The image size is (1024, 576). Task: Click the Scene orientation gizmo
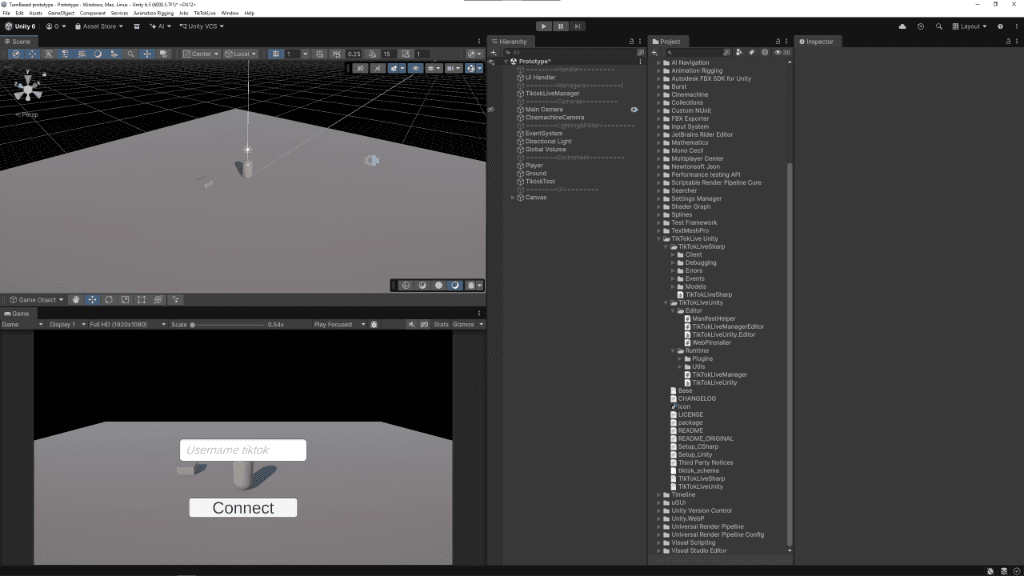(x=27, y=88)
